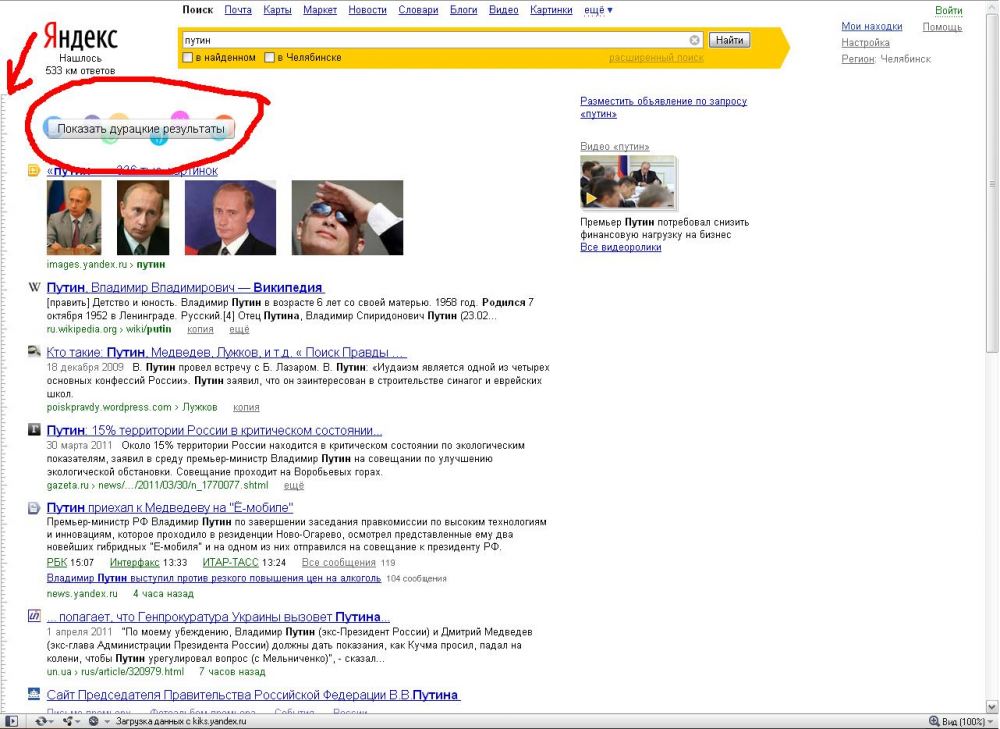This screenshot has width=1000, height=729.
Task: Open 'Генпрокуратура Украины вызовет Путина' result
Action: coord(218,617)
